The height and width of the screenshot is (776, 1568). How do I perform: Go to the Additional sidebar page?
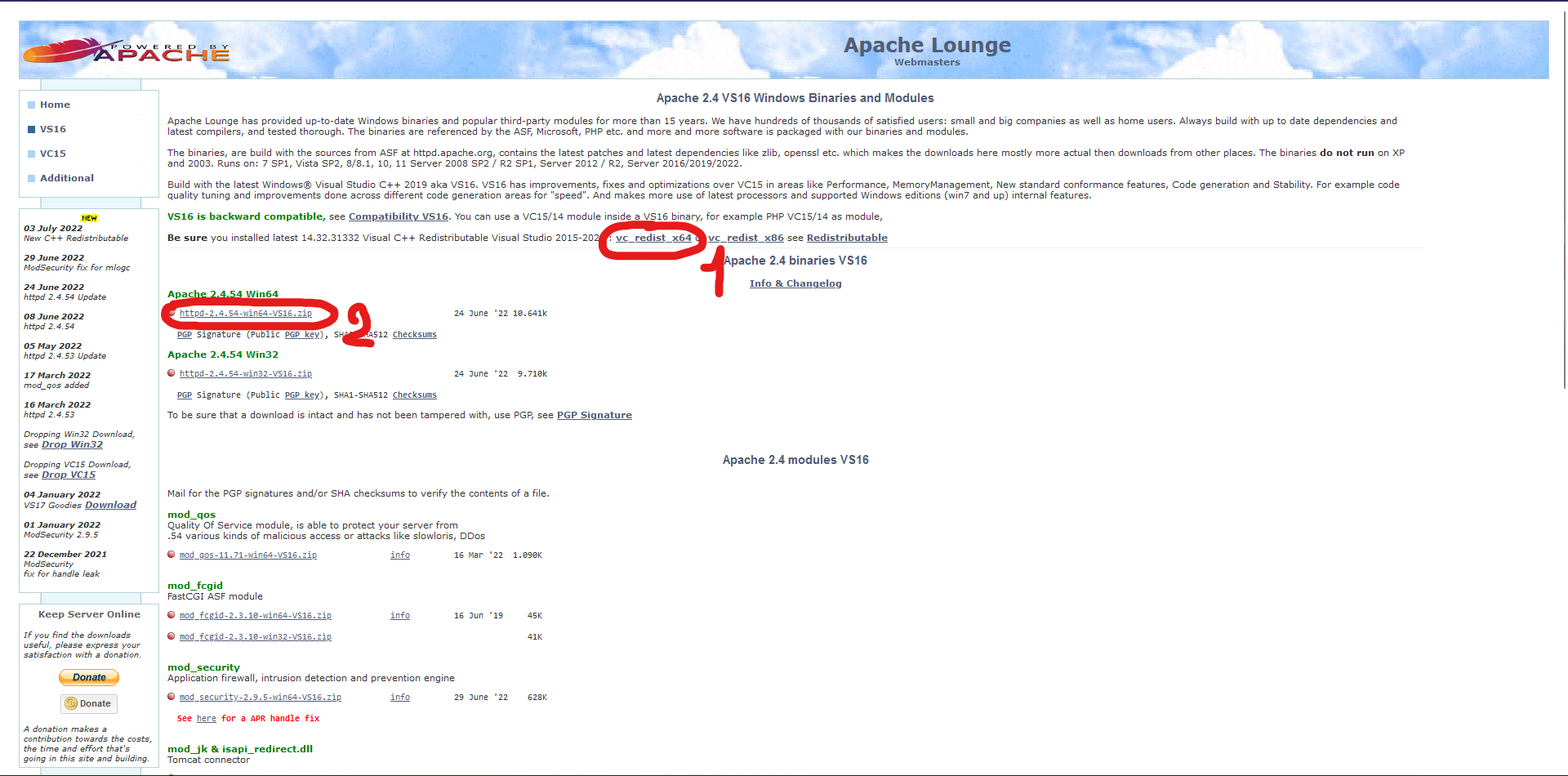67,178
